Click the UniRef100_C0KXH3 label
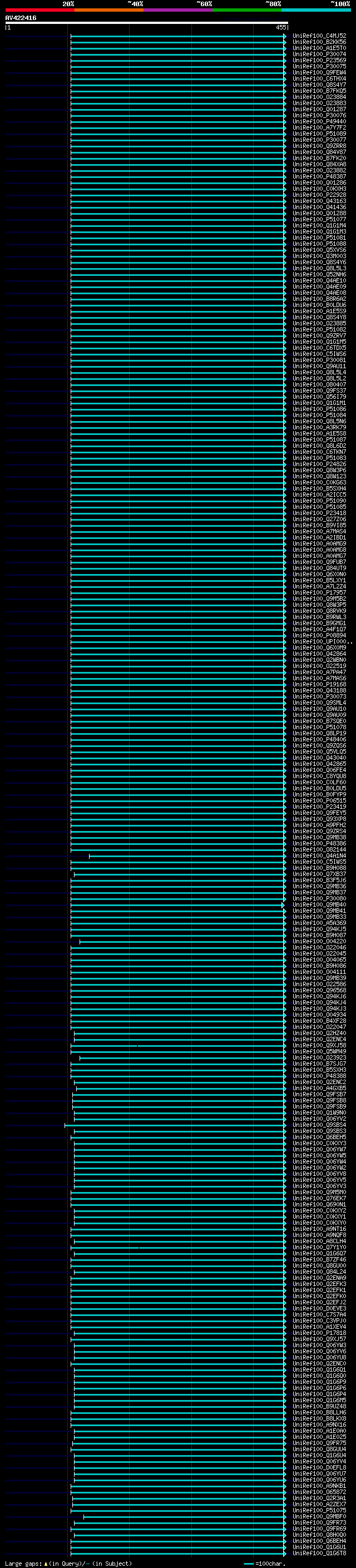356x1568 pixels. 319,189
